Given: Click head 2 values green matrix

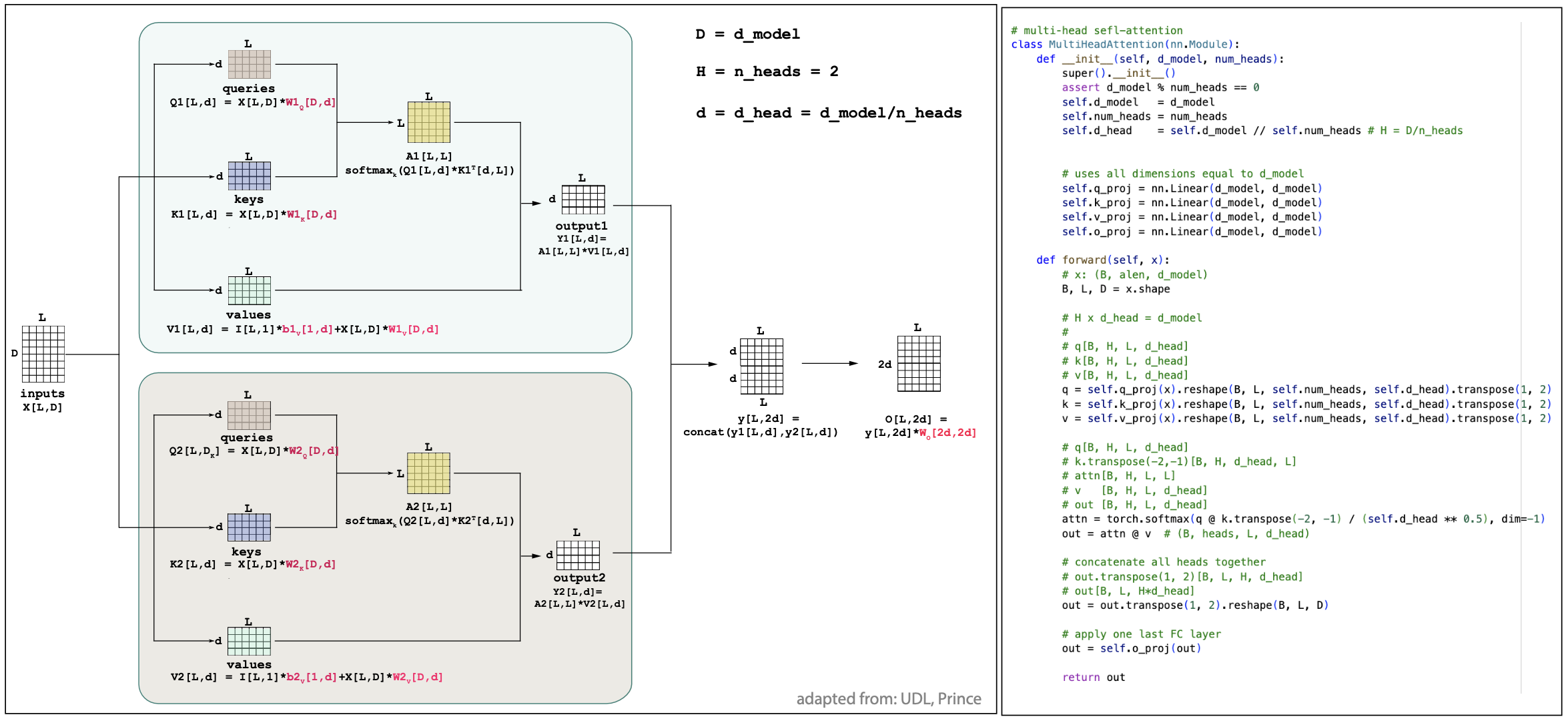Looking at the screenshot, I should click(x=250, y=641).
